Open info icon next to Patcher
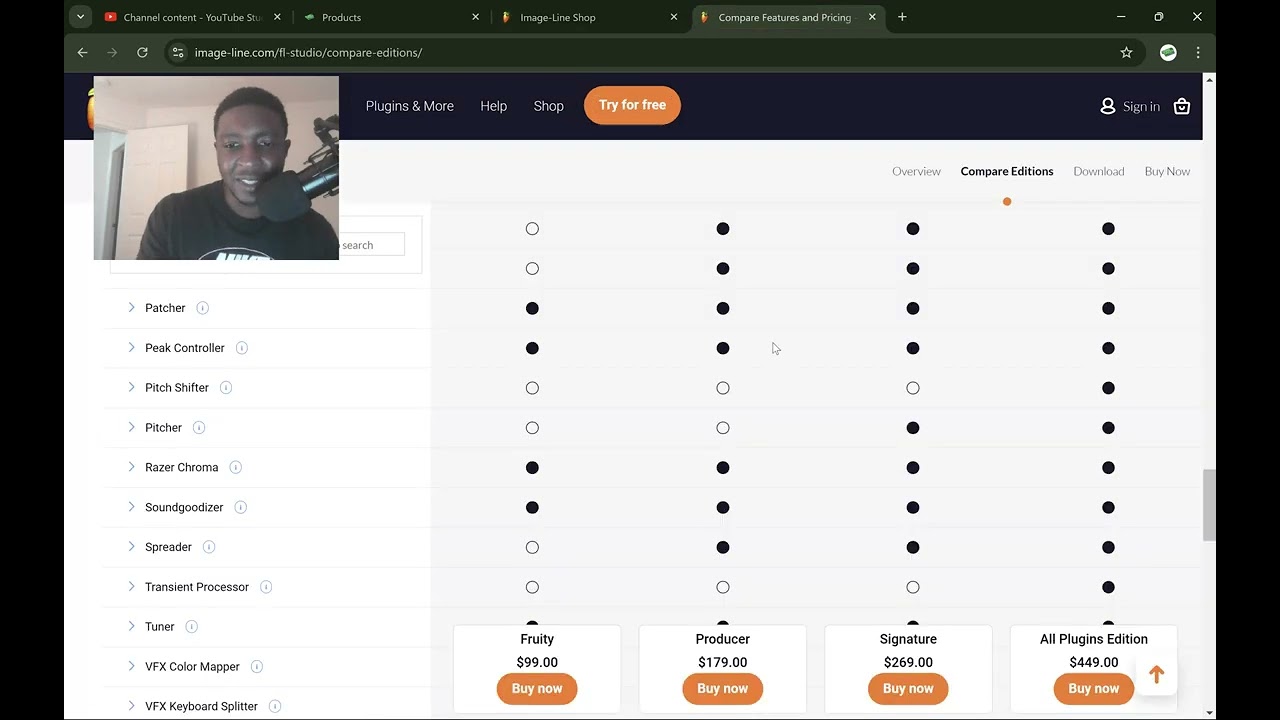Image resolution: width=1280 pixels, height=720 pixels. point(202,308)
